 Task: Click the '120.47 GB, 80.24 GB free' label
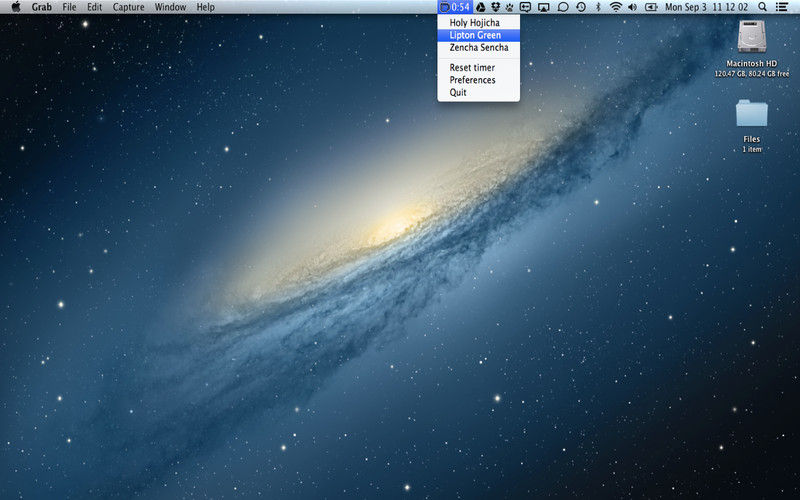[752, 74]
